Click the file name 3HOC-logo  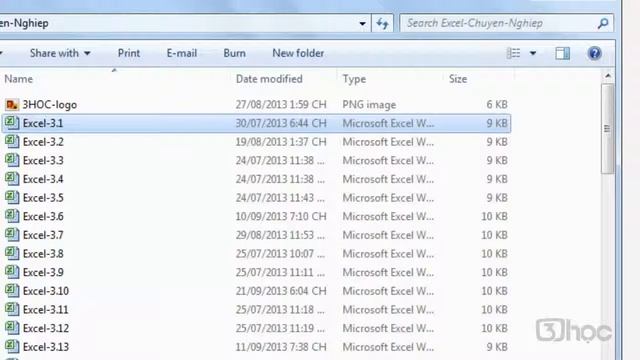point(49,105)
